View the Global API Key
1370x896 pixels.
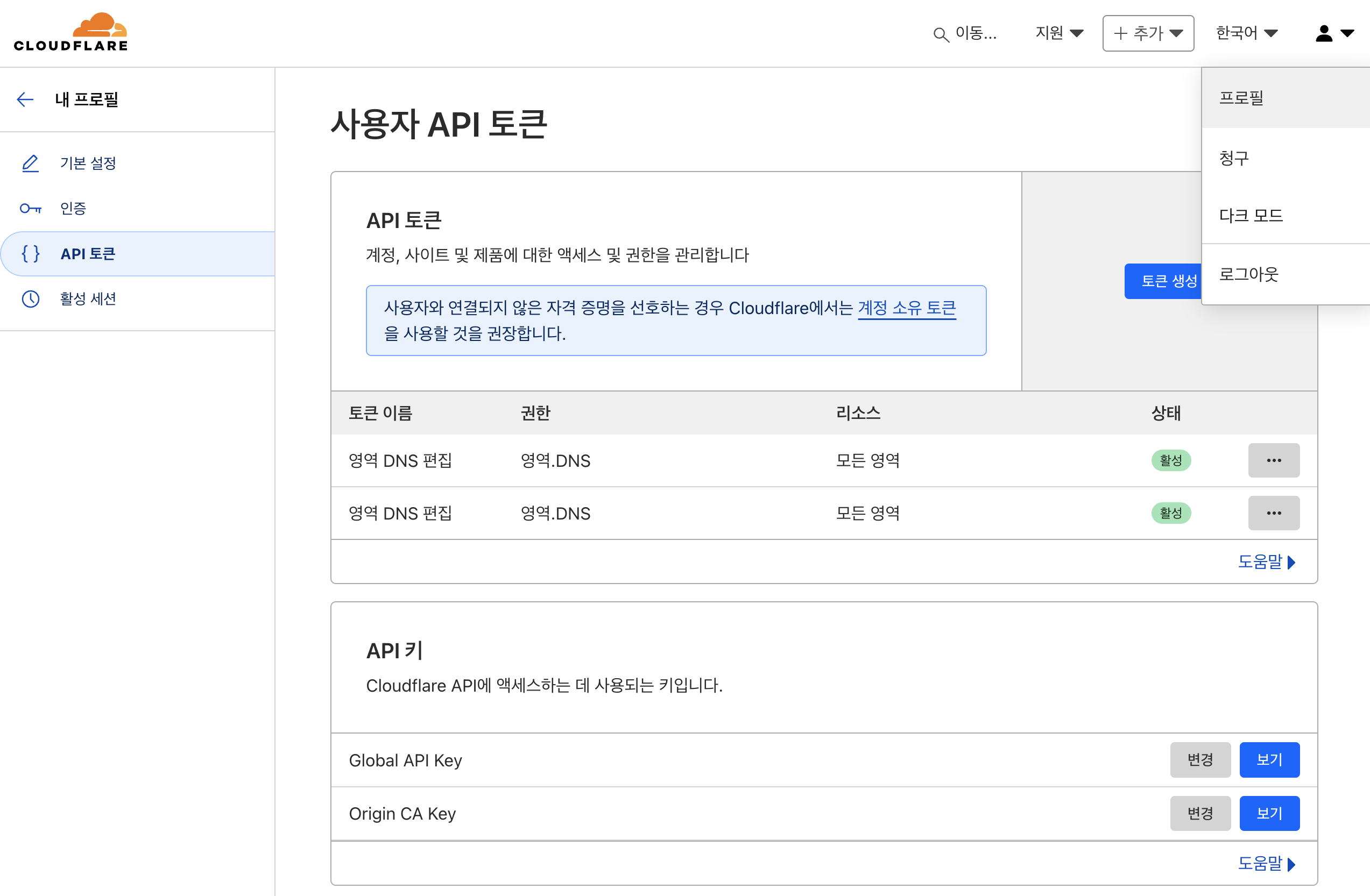pyautogui.click(x=1269, y=759)
